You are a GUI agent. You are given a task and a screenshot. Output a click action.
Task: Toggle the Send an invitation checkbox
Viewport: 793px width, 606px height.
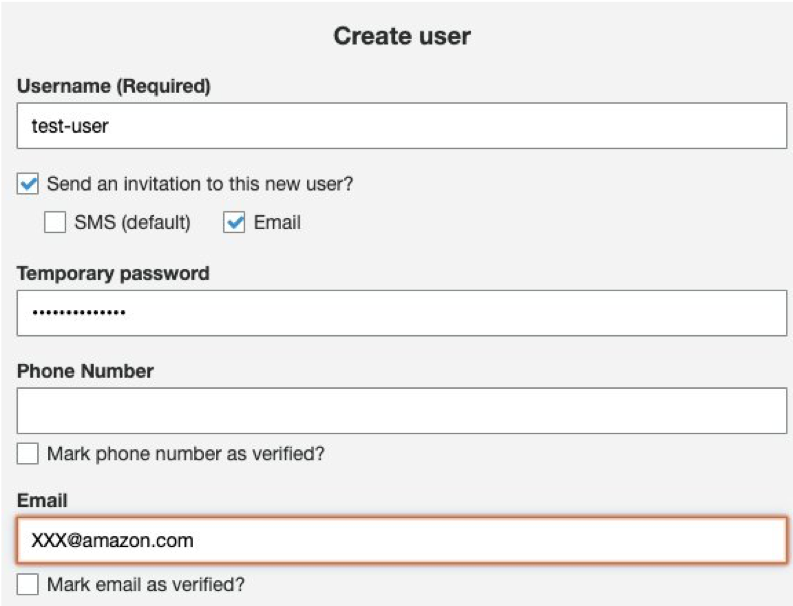click(29, 184)
